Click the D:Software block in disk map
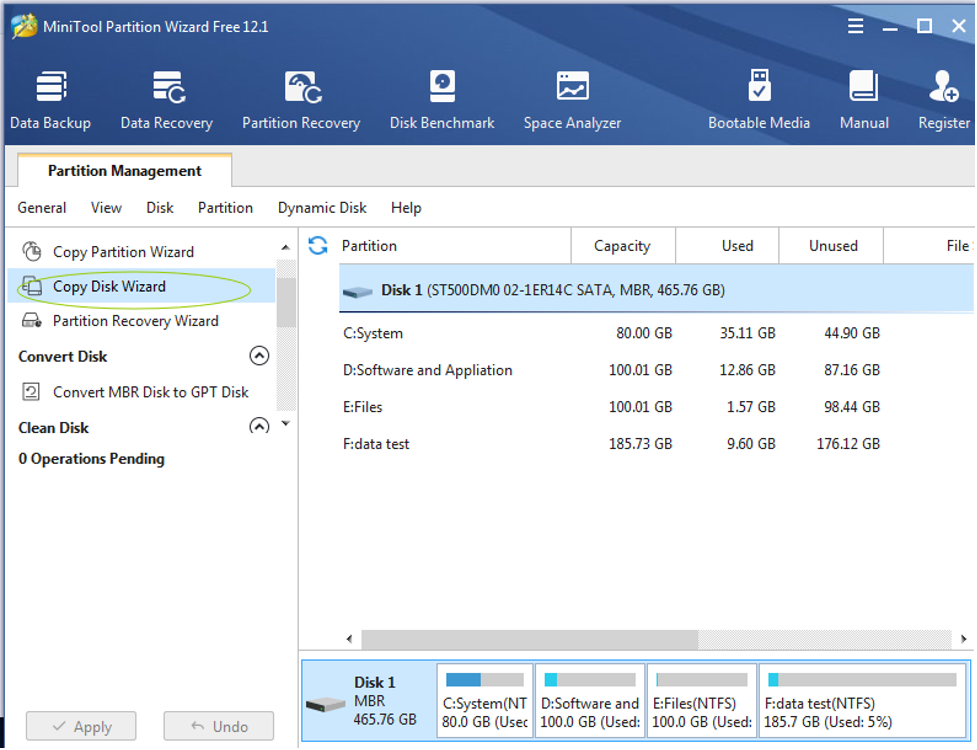 590,701
